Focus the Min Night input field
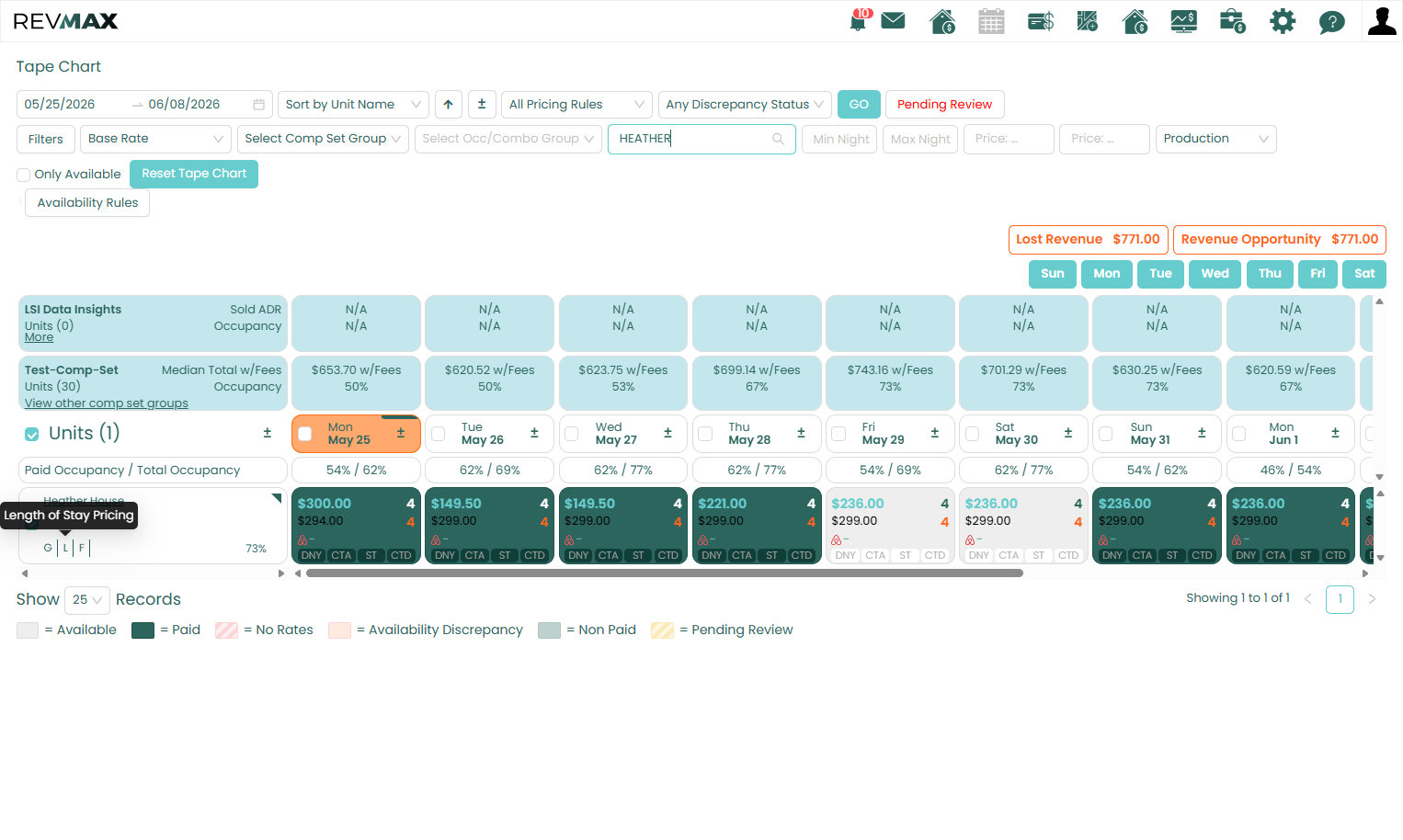The image size is (1403, 840). coord(841,139)
